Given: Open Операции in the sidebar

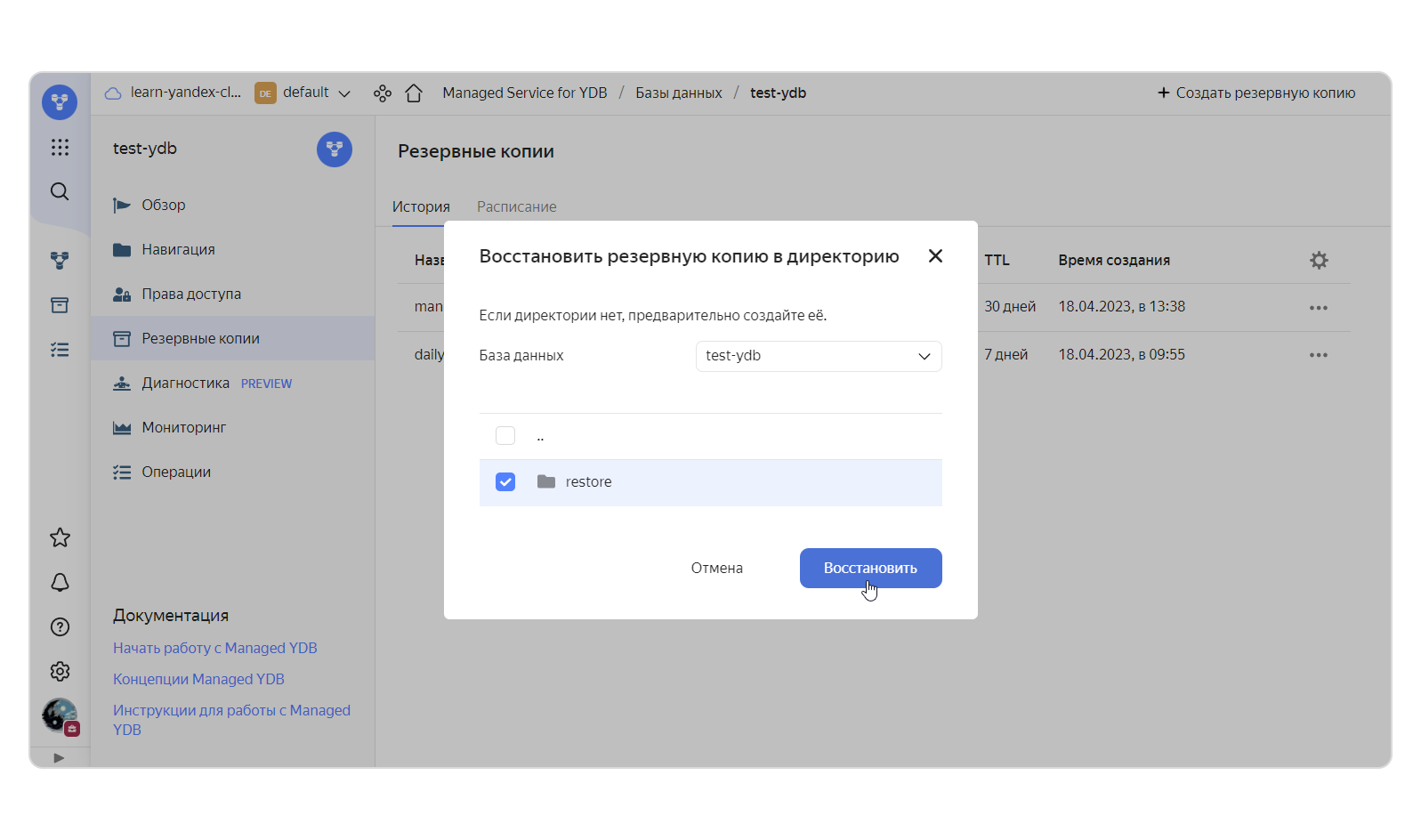Looking at the screenshot, I should [x=232, y=472].
